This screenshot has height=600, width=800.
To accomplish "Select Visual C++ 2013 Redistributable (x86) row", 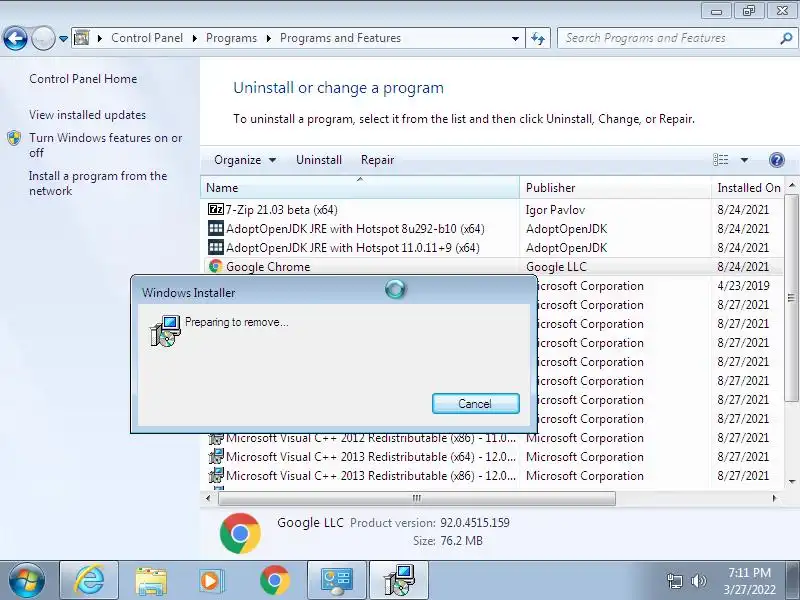I will pyautogui.click(x=492, y=476).
